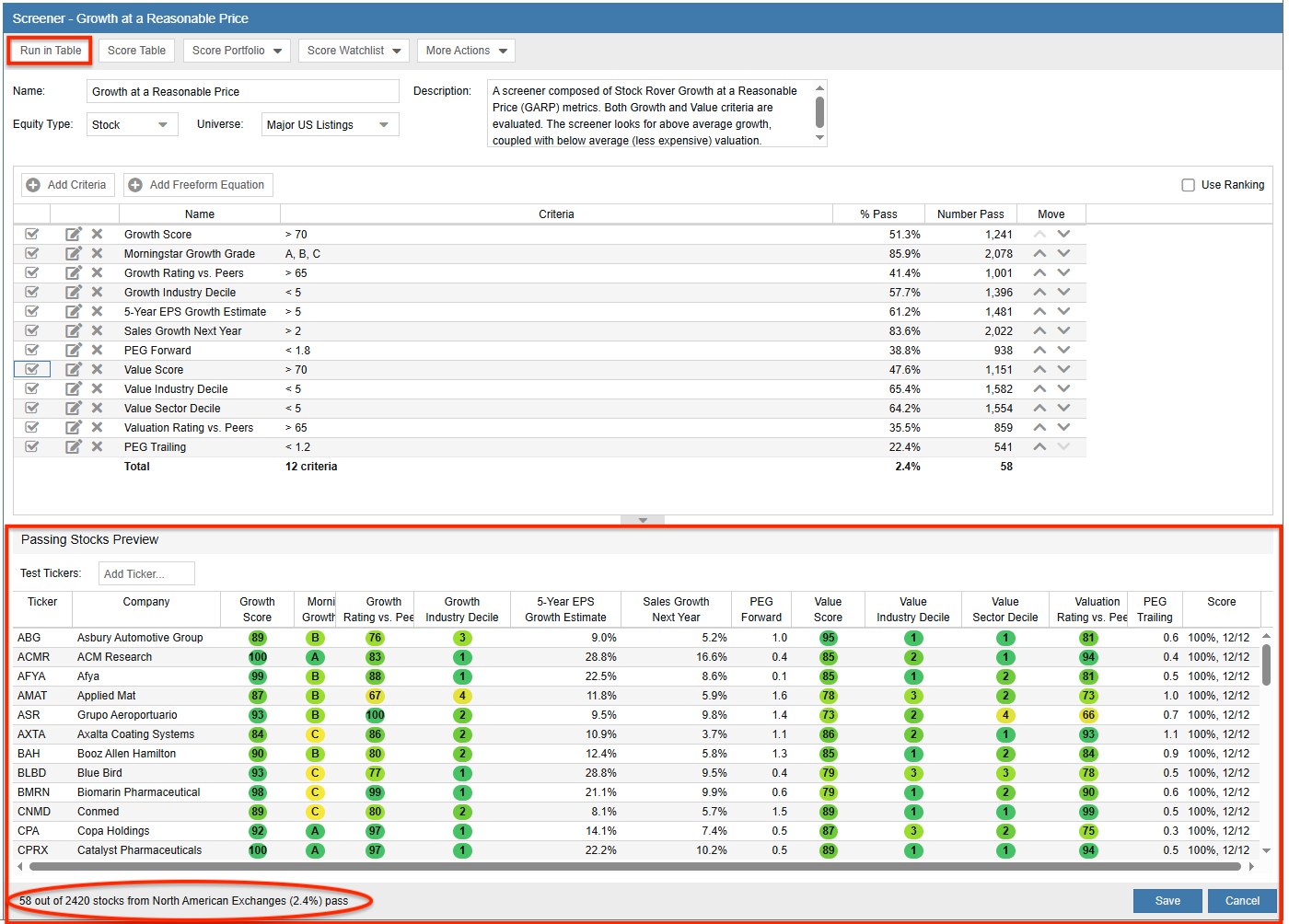Remove the Morningstar Growth Grade criterion
The height and width of the screenshot is (924, 1289).
(x=97, y=253)
